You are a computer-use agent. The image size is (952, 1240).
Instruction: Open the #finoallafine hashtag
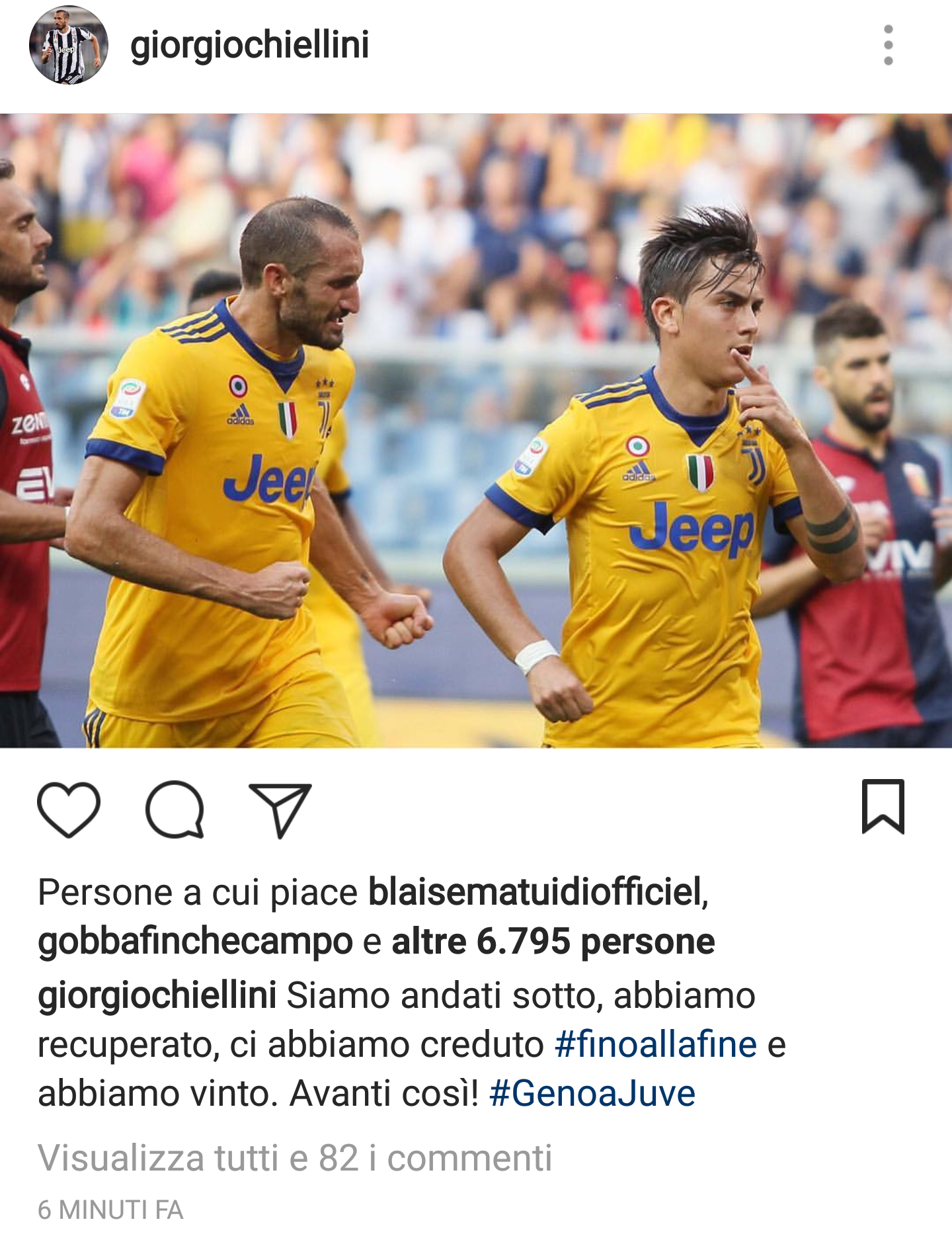click(656, 1045)
